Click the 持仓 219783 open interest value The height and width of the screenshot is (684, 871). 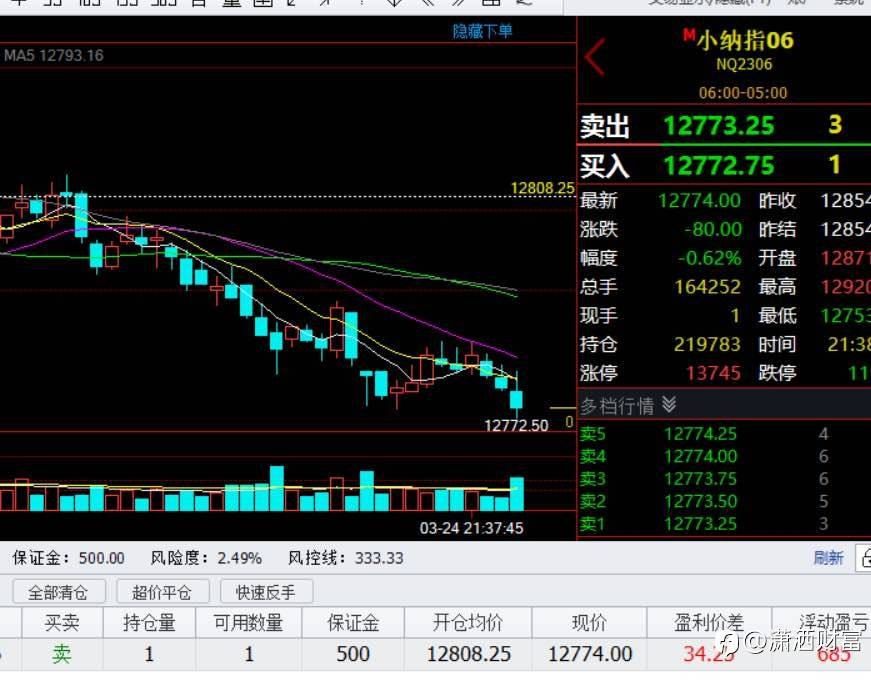tap(707, 345)
